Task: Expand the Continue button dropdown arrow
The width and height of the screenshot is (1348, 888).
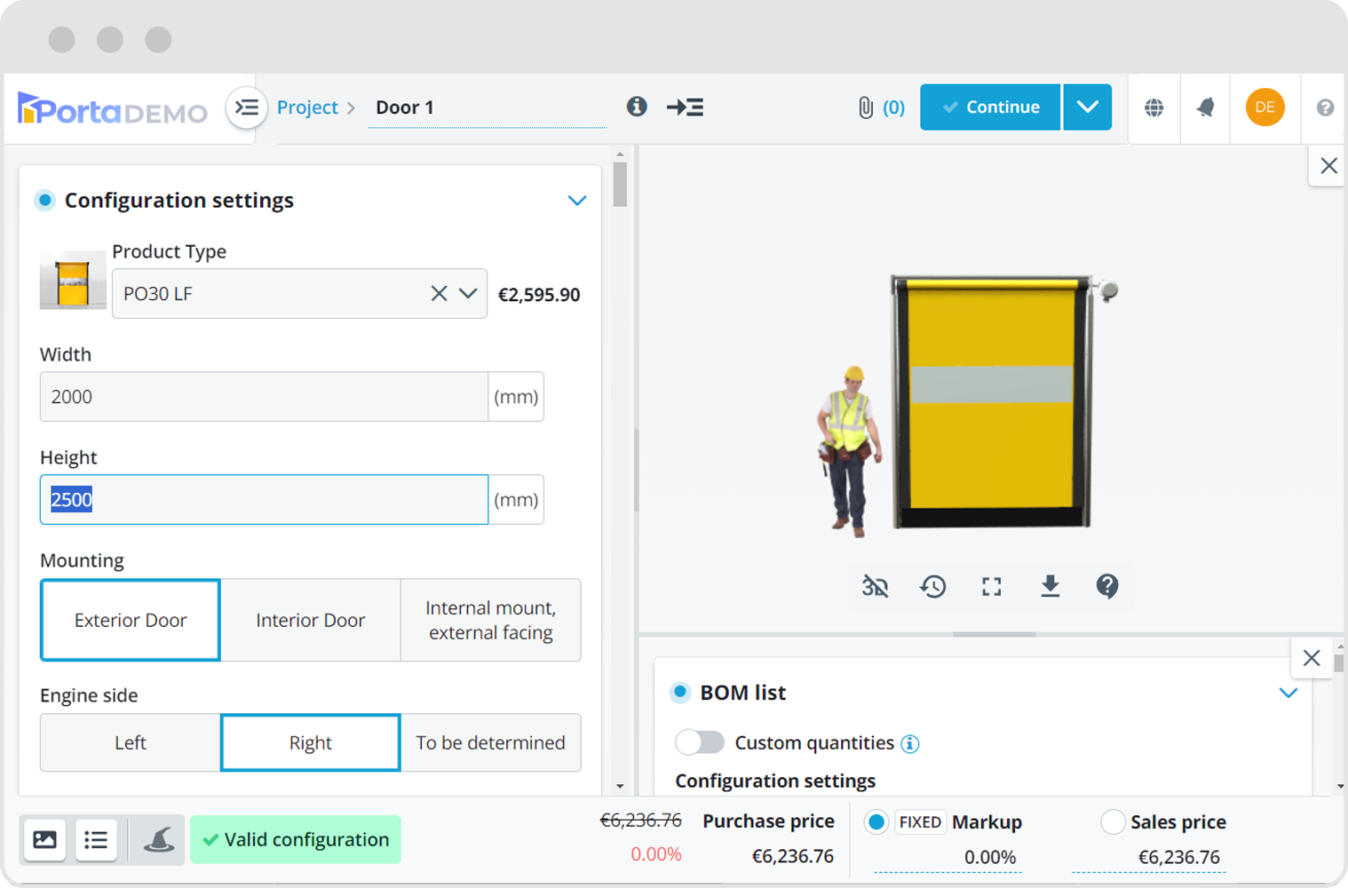Action: pyautogui.click(x=1087, y=107)
